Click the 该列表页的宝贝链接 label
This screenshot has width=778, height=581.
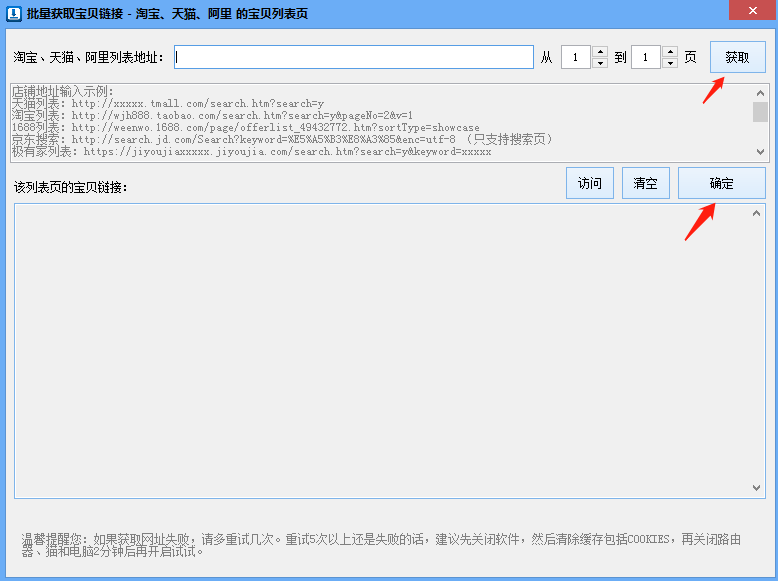coord(70,188)
